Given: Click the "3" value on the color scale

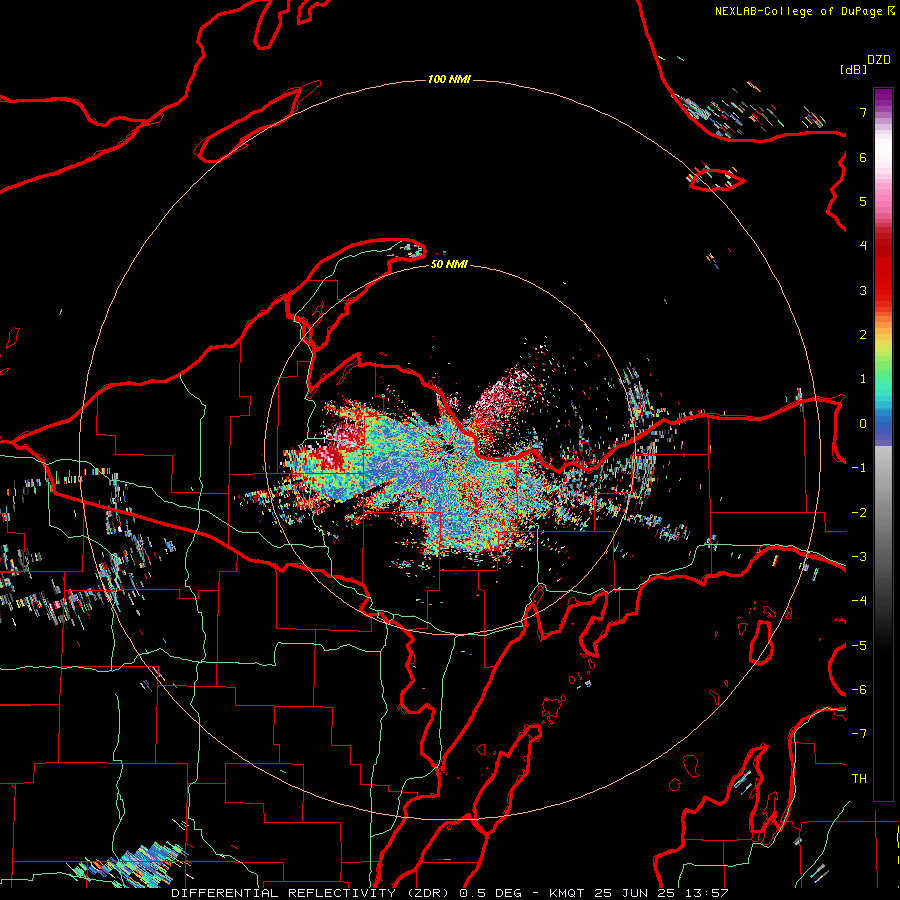Looking at the screenshot, I should coord(863,290).
